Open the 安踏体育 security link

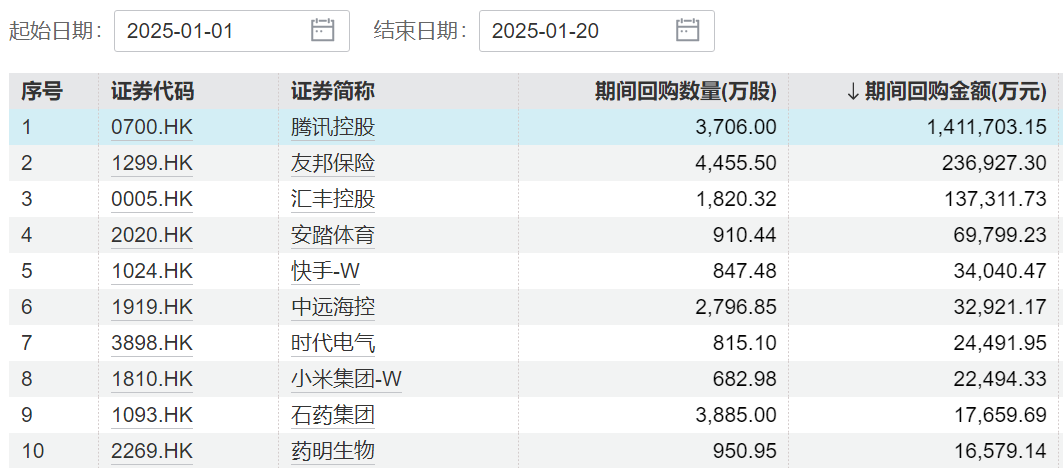333,235
